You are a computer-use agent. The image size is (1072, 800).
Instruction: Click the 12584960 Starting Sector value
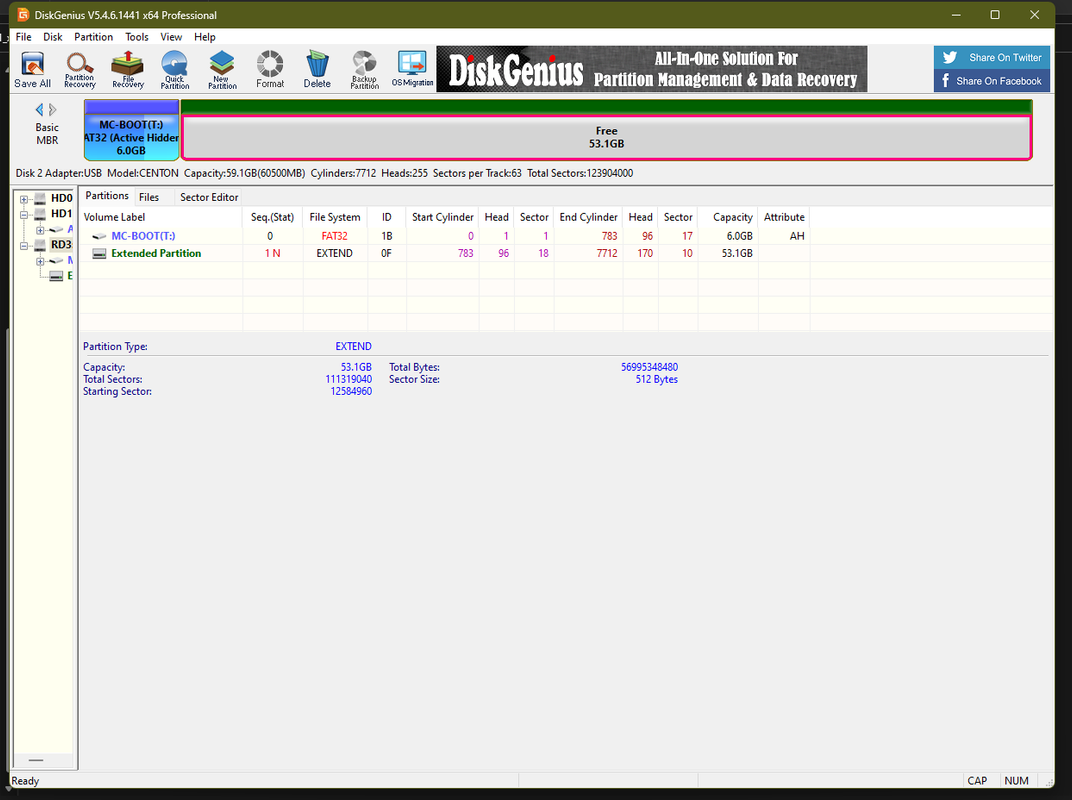[351, 392]
